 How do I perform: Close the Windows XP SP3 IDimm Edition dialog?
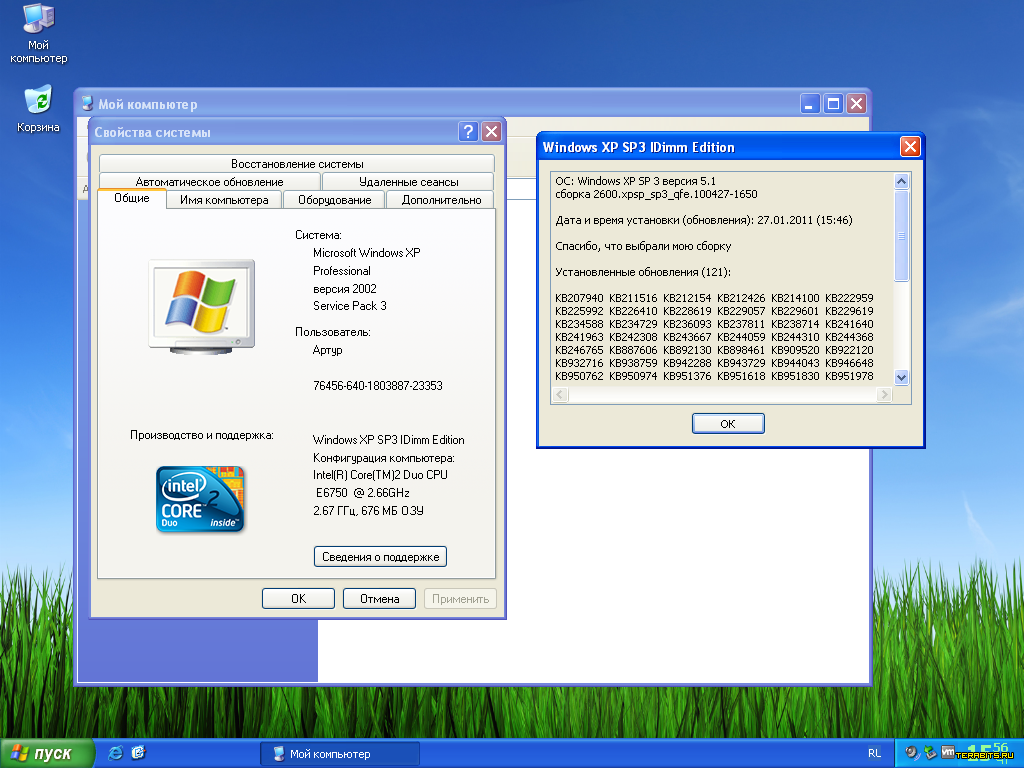pyautogui.click(x=910, y=147)
